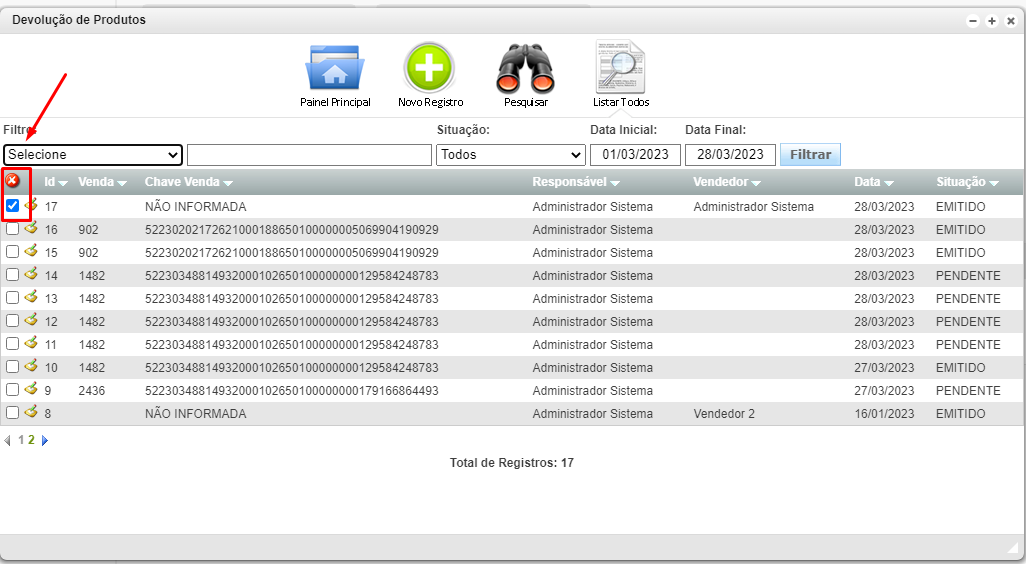Click the green Novo Registro plus icon

coord(429,68)
